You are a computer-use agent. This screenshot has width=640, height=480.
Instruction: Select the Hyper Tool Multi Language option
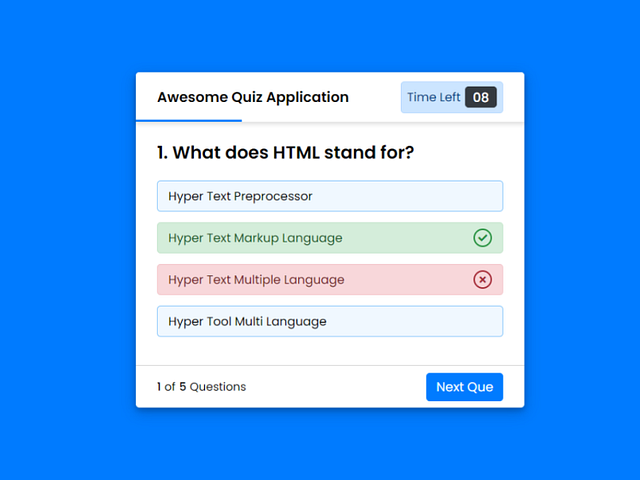point(330,322)
